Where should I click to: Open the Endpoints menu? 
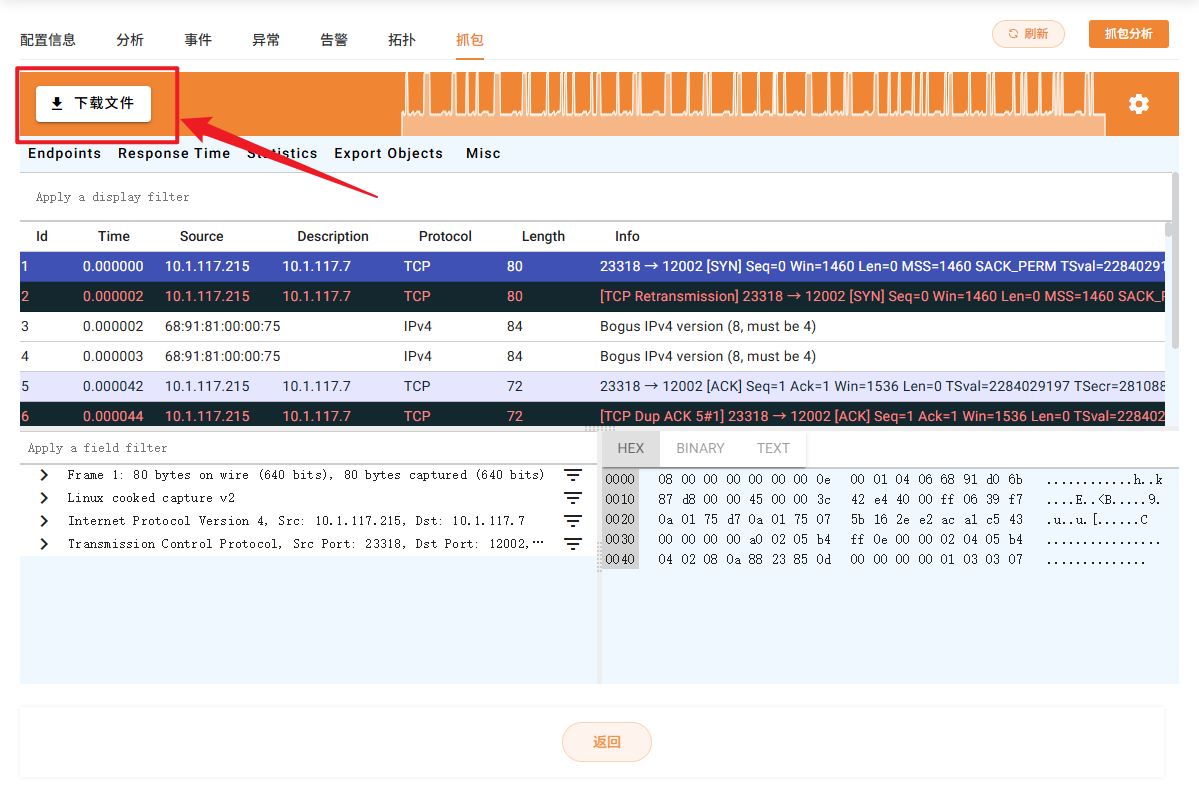pyautogui.click(x=64, y=154)
